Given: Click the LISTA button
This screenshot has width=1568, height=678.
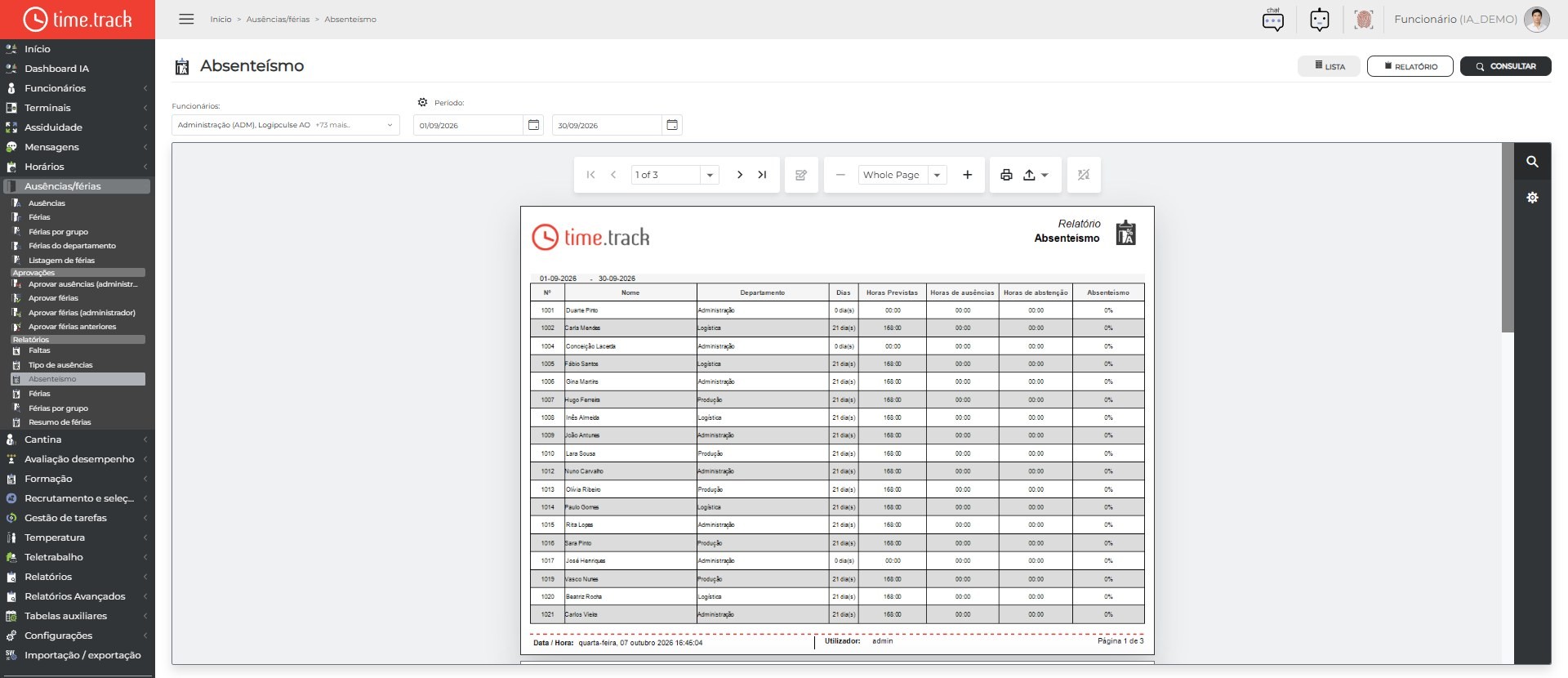Looking at the screenshot, I should click(1330, 66).
